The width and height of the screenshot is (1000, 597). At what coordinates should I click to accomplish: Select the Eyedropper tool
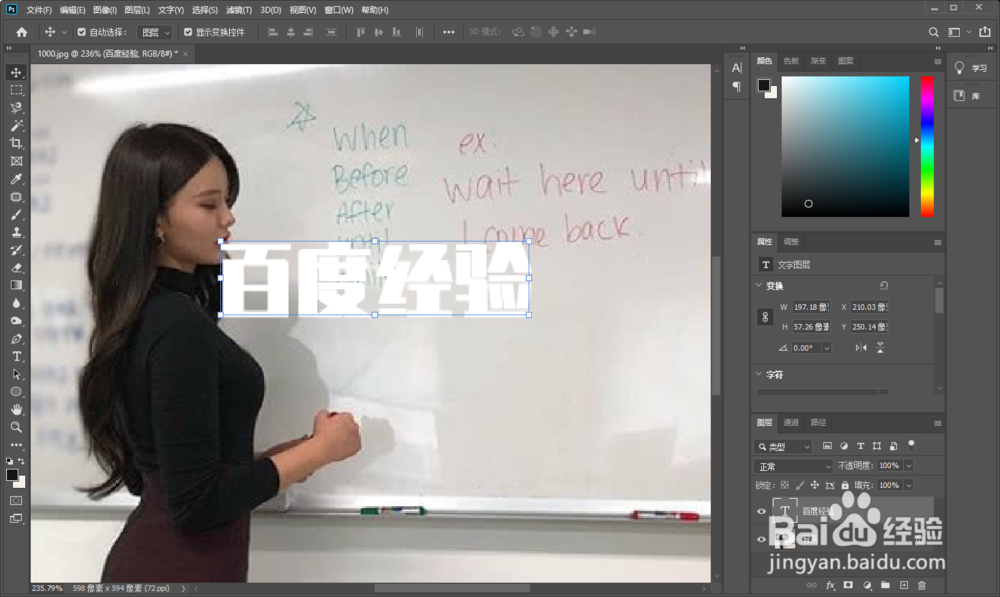[x=16, y=179]
